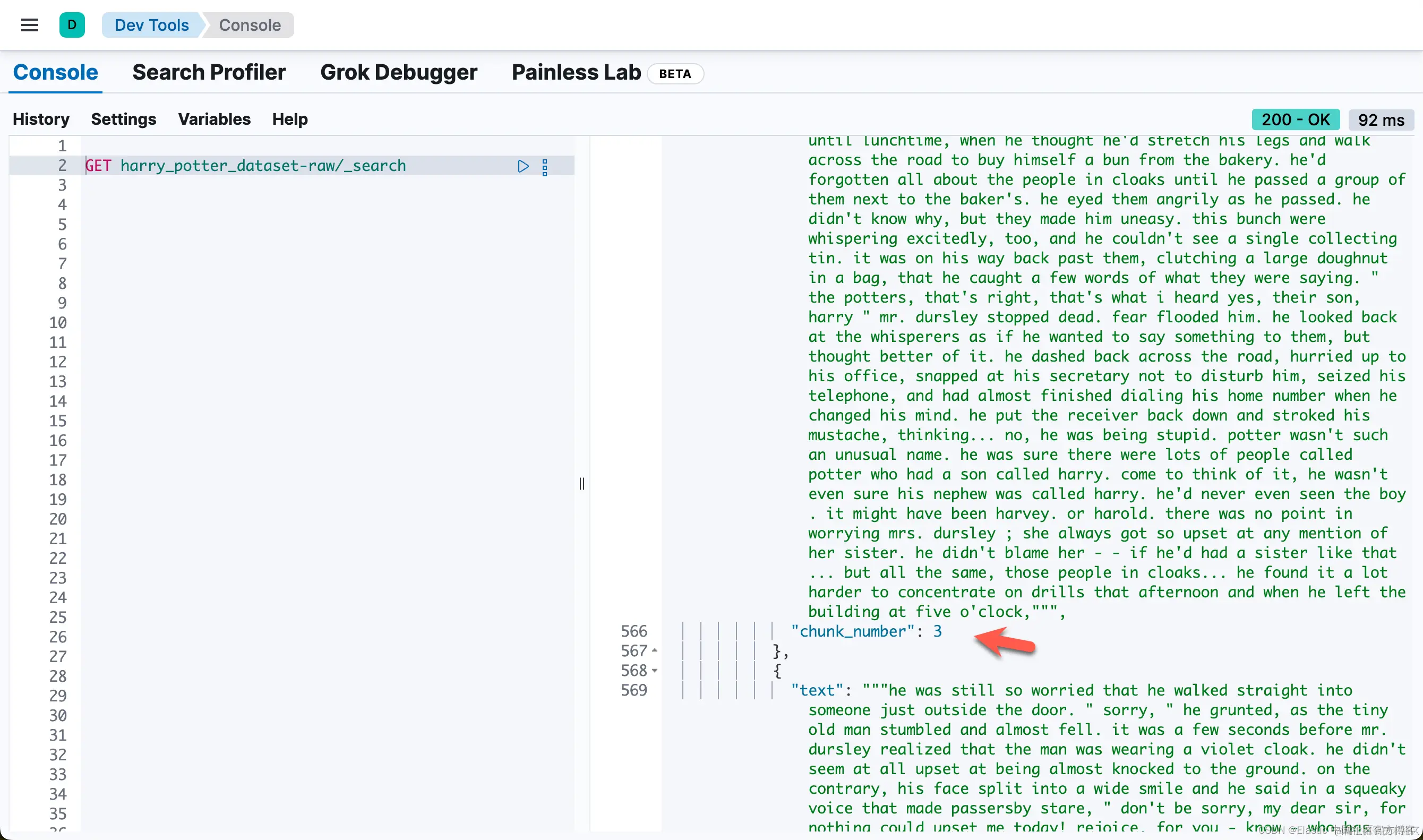Collapse the fold arrow at line 567
The image size is (1423, 840).
655,650
